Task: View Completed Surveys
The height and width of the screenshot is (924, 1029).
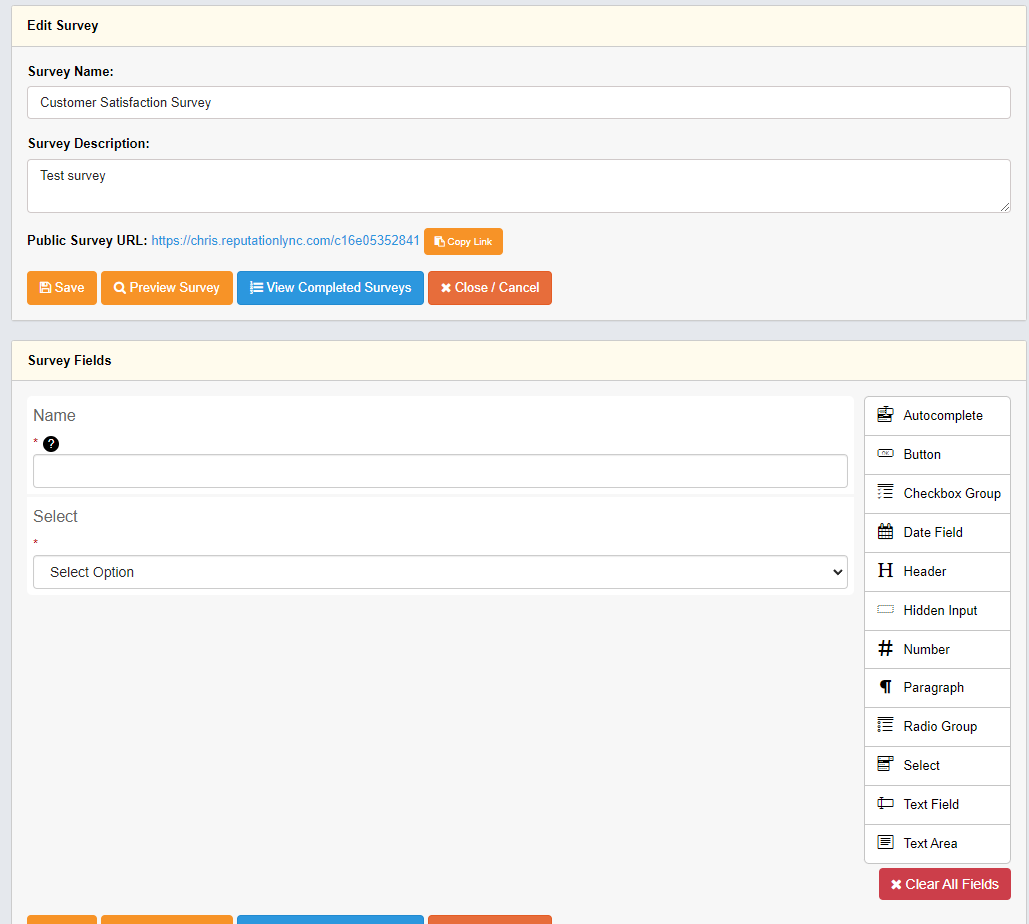Action: [330, 288]
